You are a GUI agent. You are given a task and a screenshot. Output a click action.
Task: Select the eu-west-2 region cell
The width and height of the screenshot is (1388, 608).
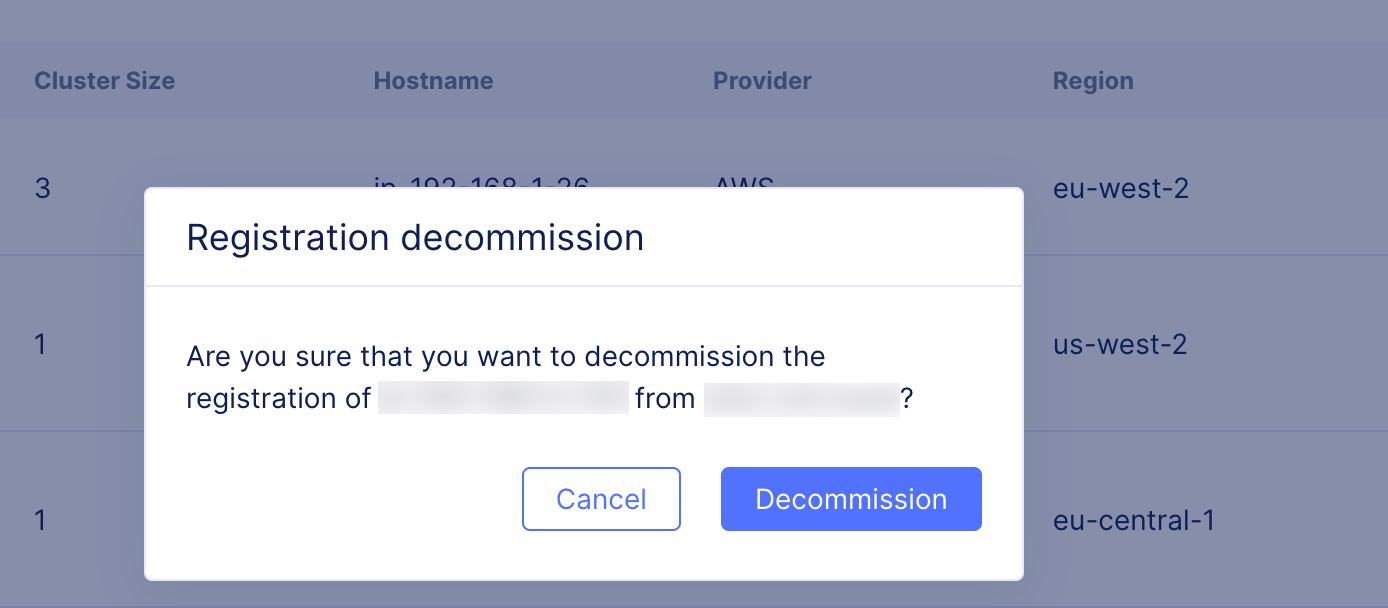pyautogui.click(x=1120, y=188)
